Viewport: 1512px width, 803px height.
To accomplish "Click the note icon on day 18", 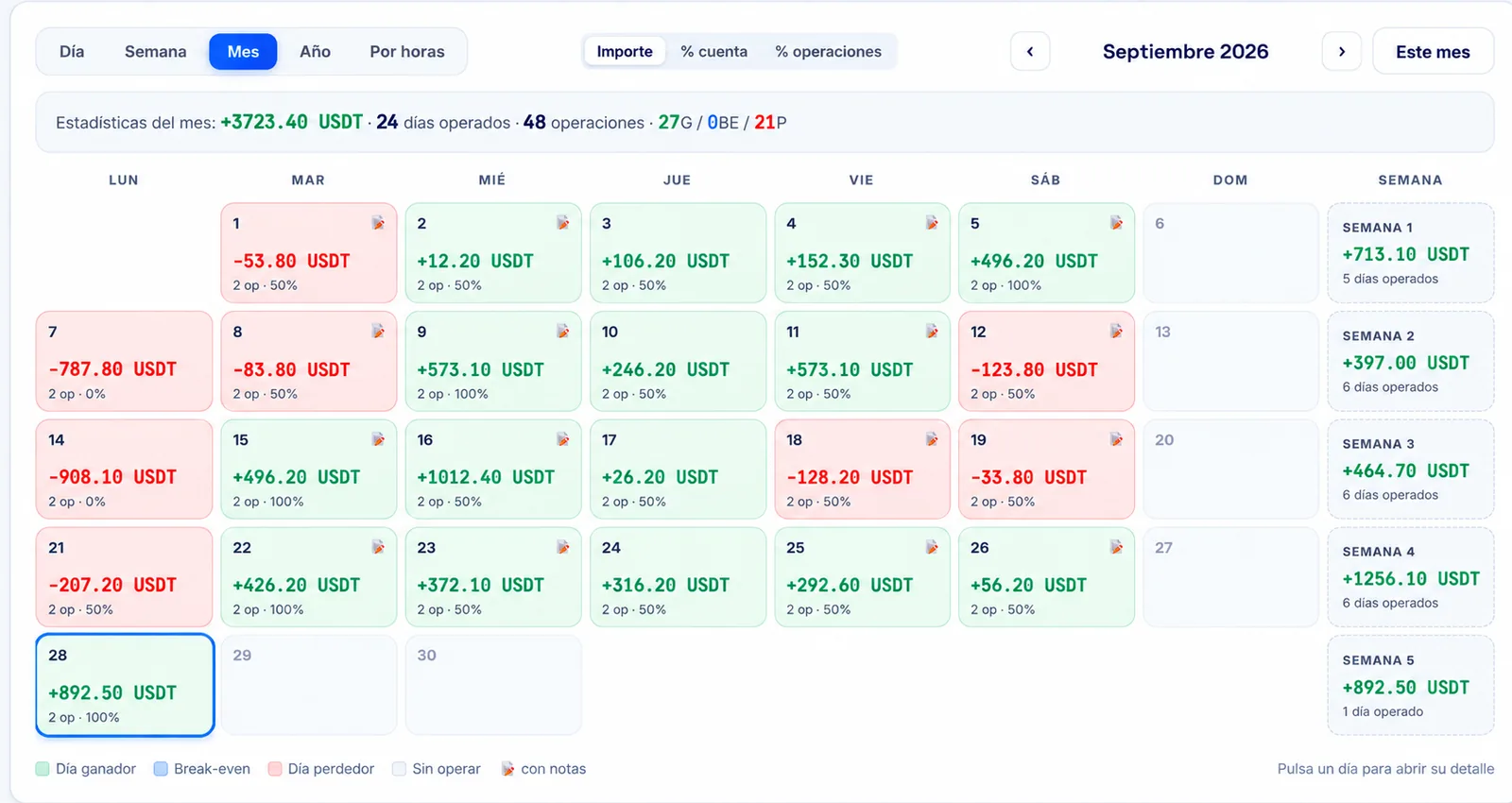I will click(932, 439).
